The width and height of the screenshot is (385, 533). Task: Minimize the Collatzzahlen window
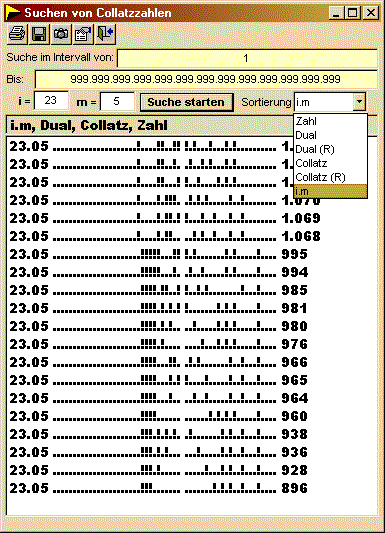pos(336,13)
